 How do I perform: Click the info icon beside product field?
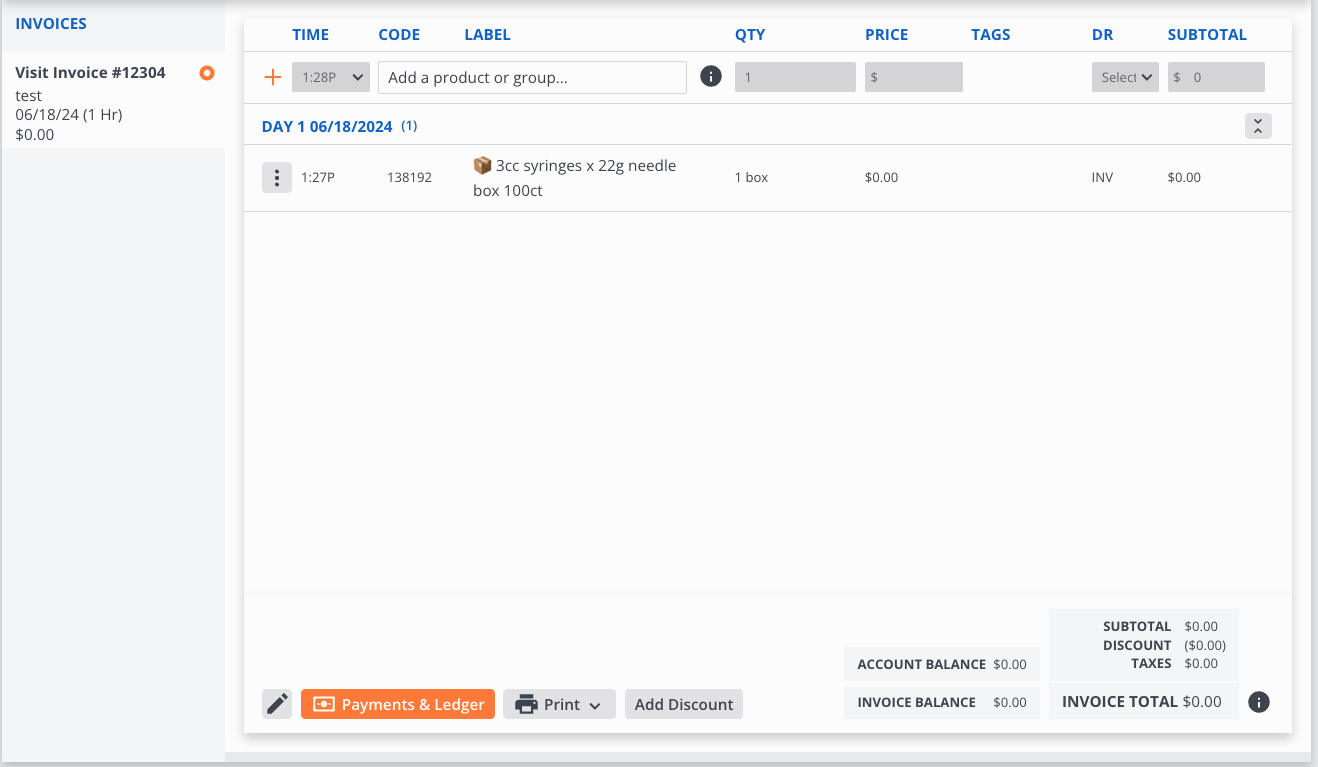click(711, 77)
